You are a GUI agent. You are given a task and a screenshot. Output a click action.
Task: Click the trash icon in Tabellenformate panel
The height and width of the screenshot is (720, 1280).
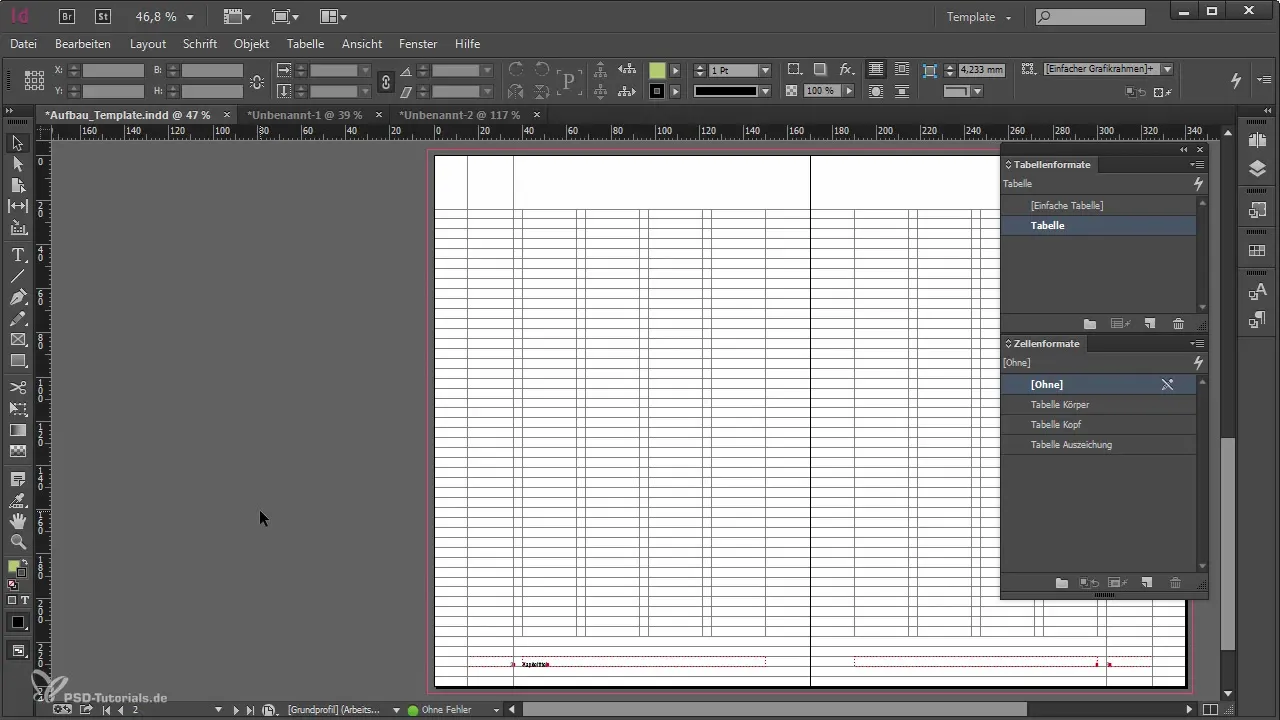click(x=1178, y=324)
